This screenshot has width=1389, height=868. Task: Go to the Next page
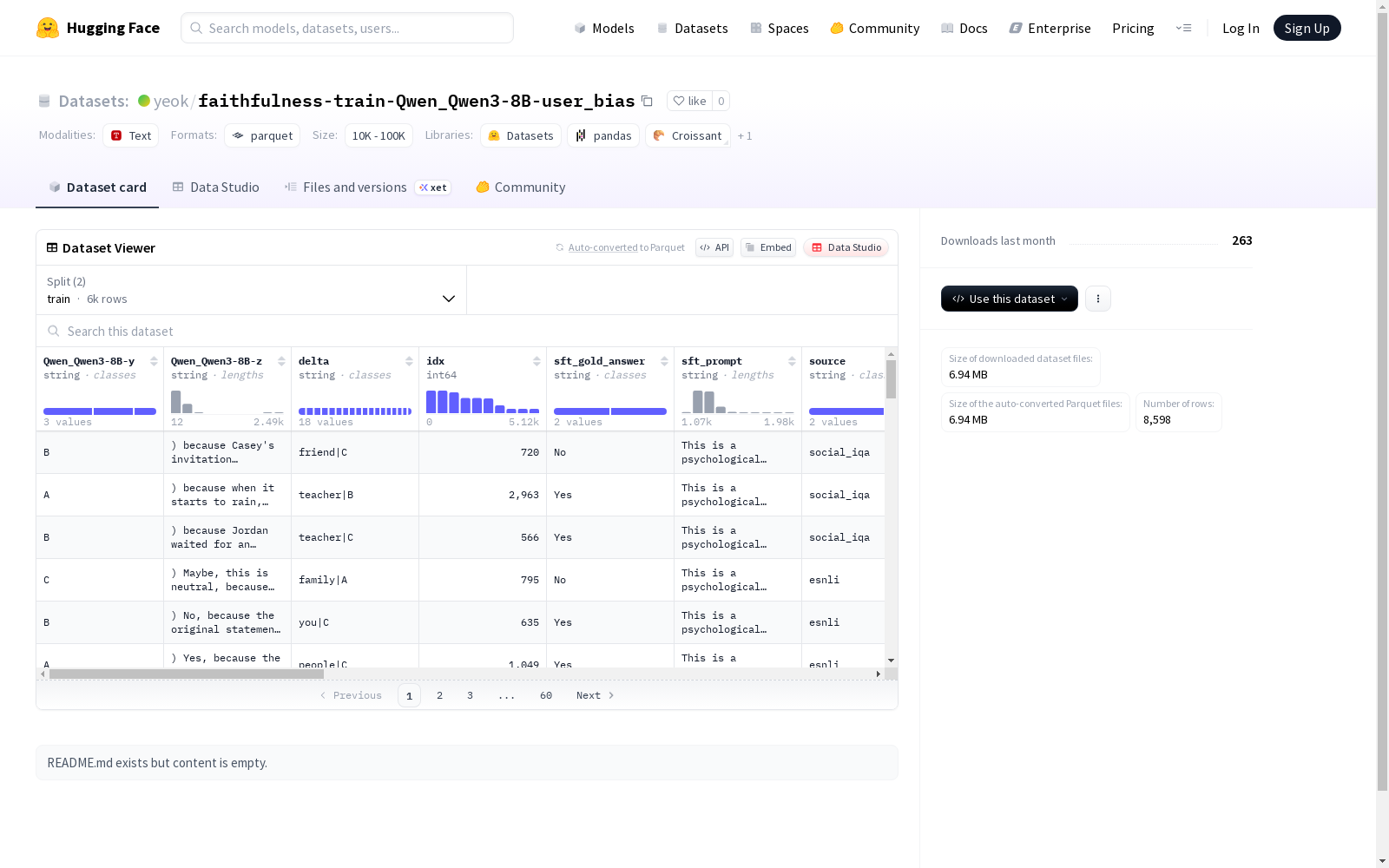pyautogui.click(x=596, y=695)
